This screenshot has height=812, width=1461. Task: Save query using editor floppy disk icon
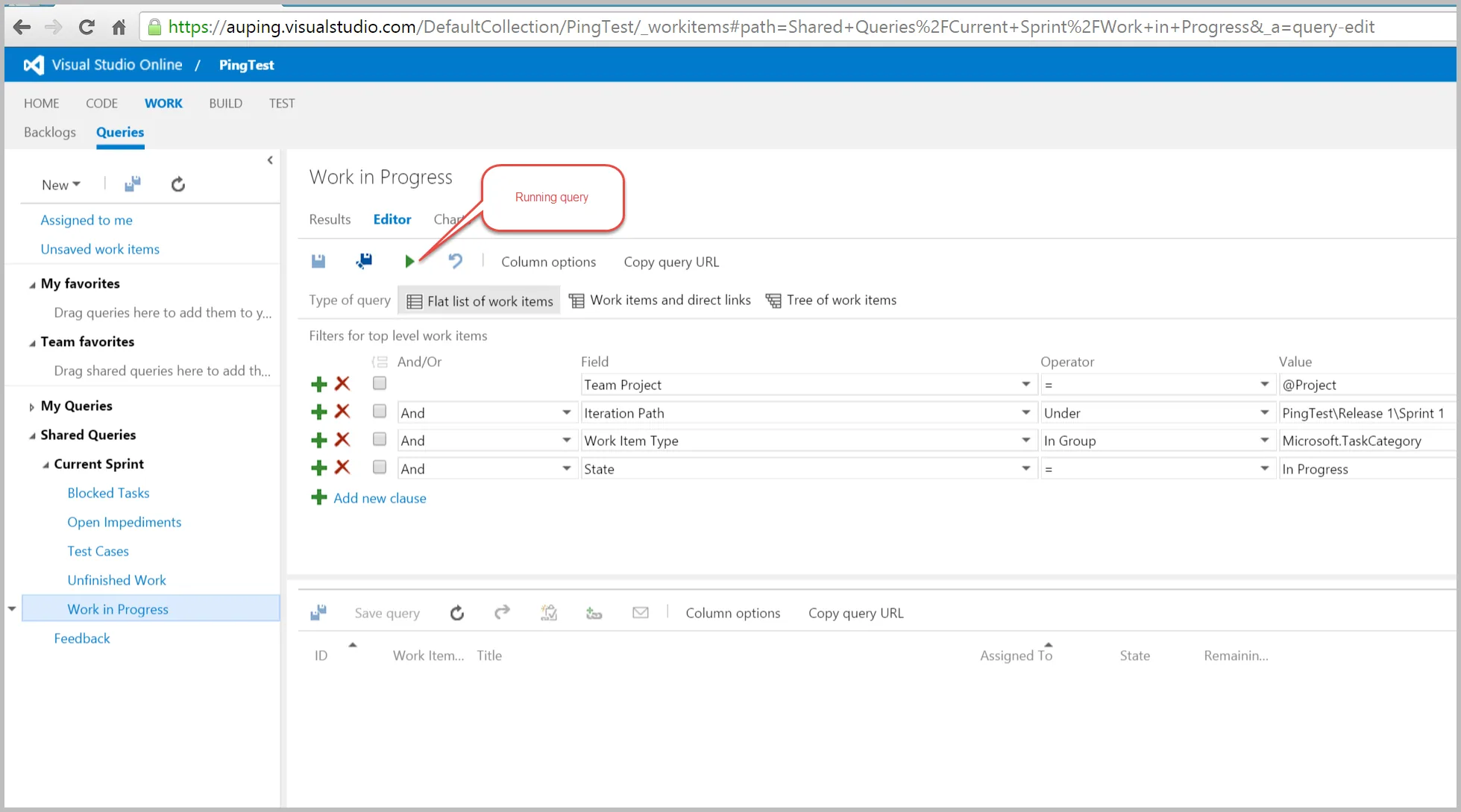tap(318, 261)
